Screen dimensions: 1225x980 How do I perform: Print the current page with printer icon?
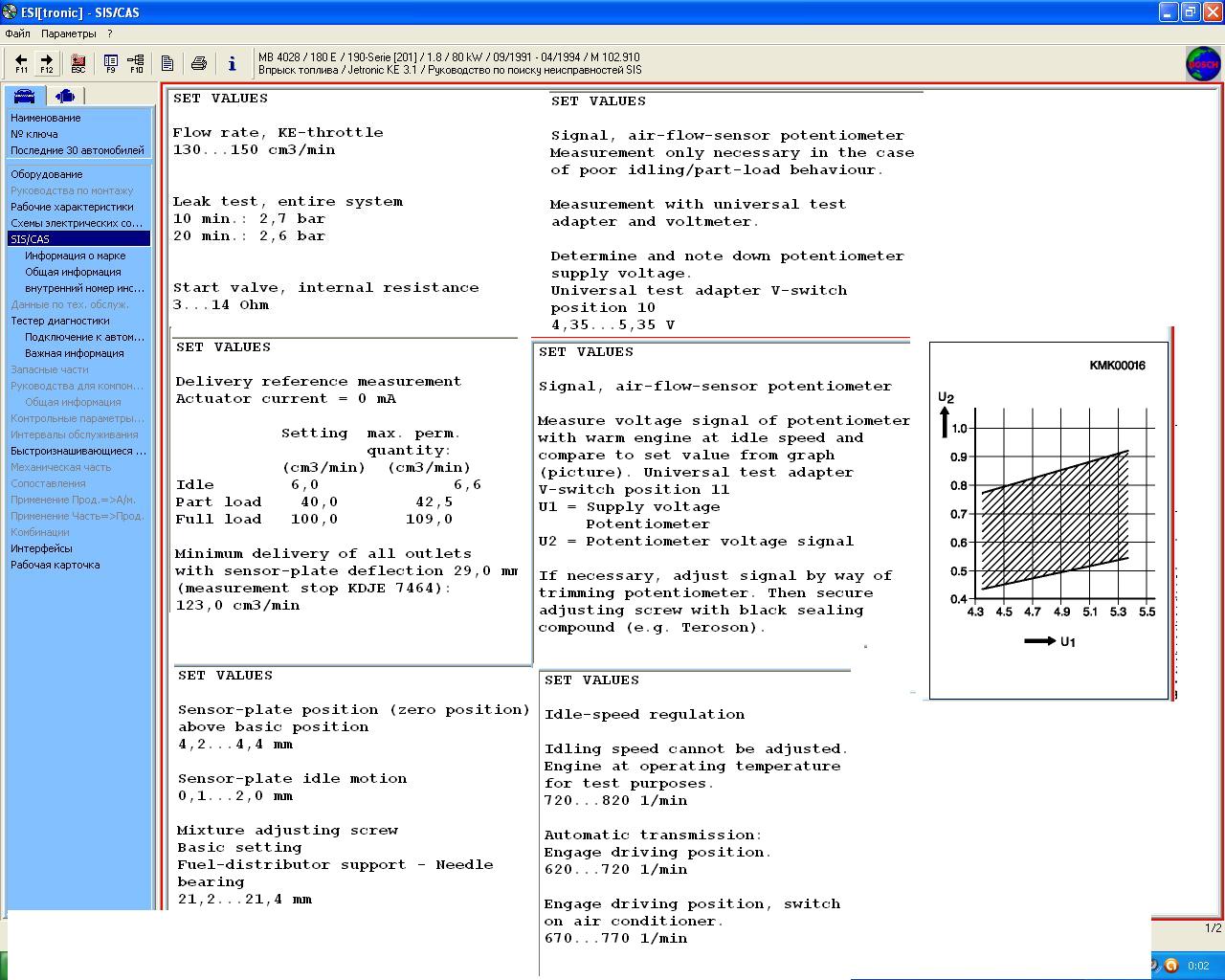[x=199, y=63]
